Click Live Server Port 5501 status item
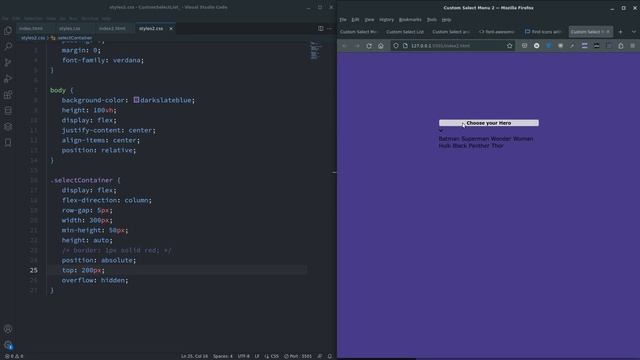This screenshot has width=640, height=360. 298,356
